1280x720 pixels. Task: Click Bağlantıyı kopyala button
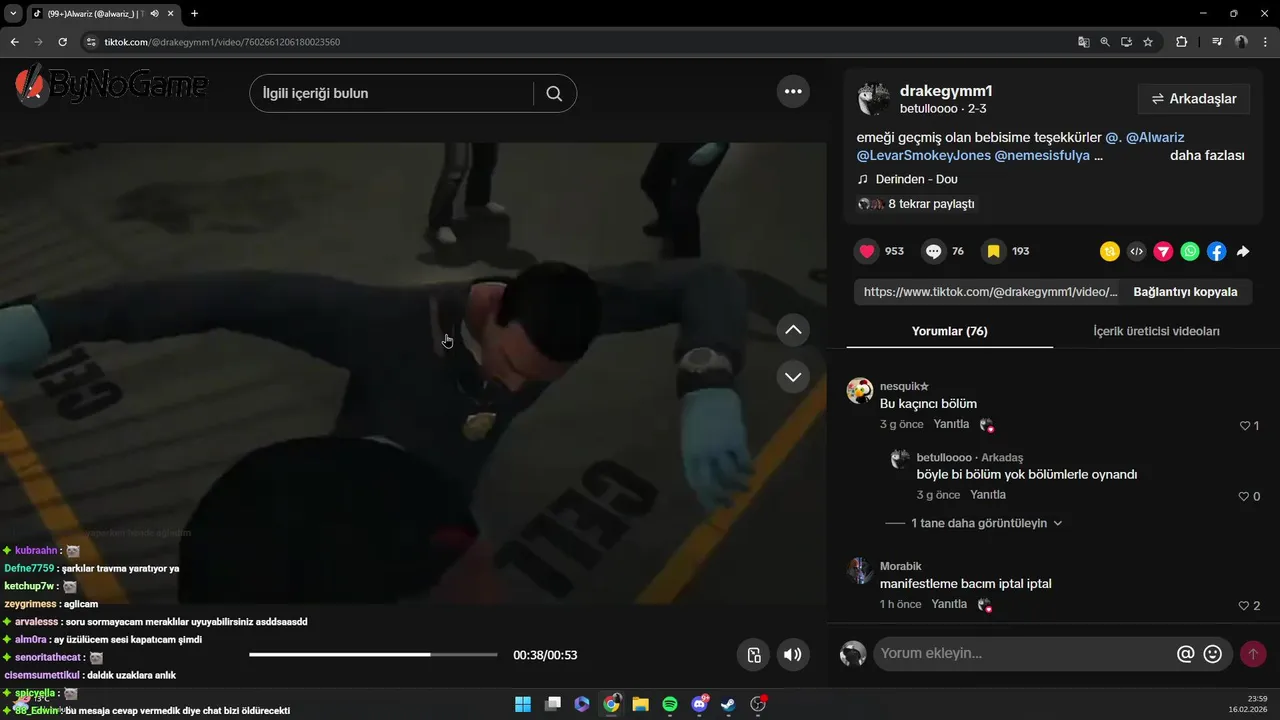1185,292
